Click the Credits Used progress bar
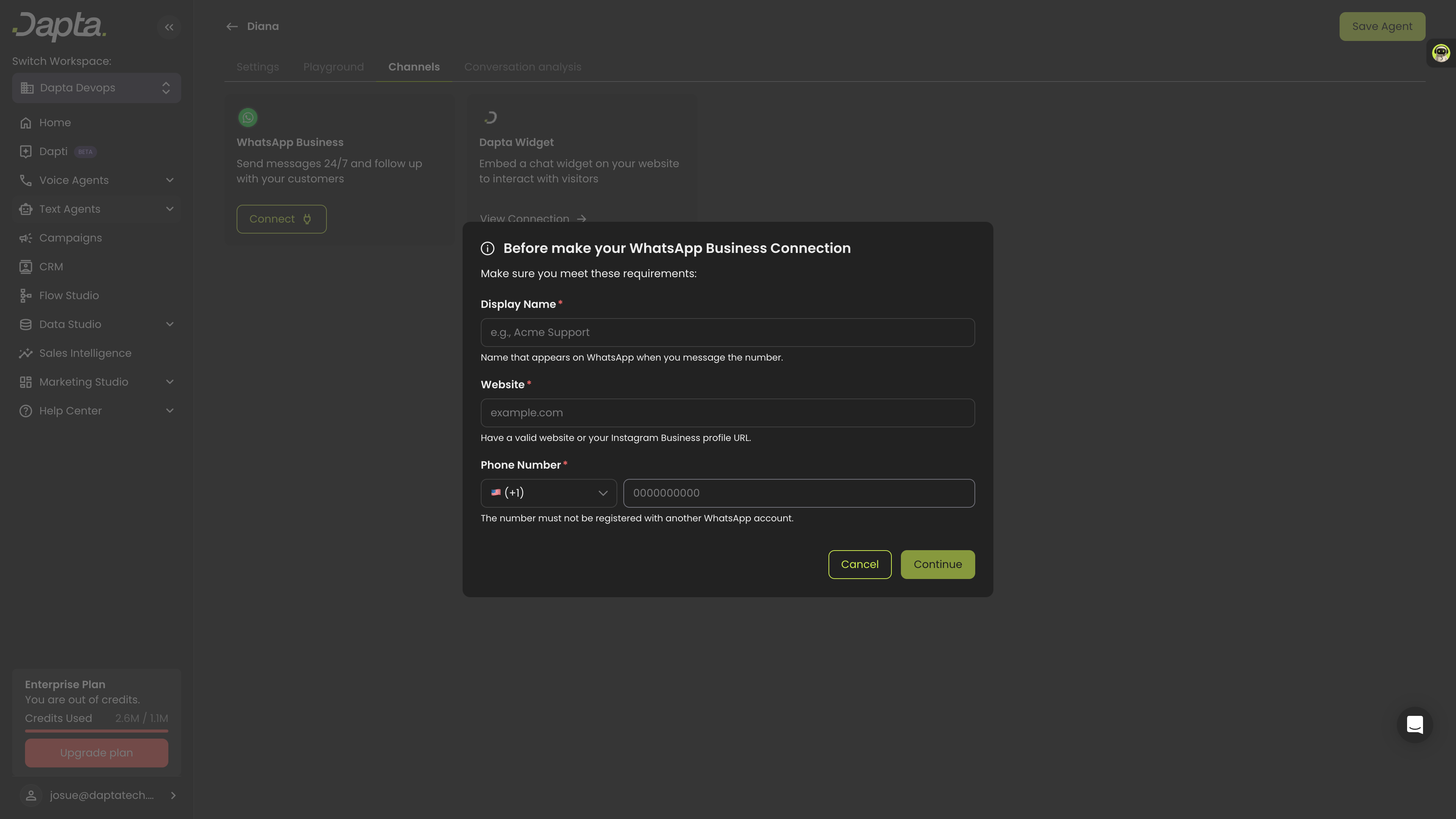The width and height of the screenshot is (1456, 819). click(97, 731)
